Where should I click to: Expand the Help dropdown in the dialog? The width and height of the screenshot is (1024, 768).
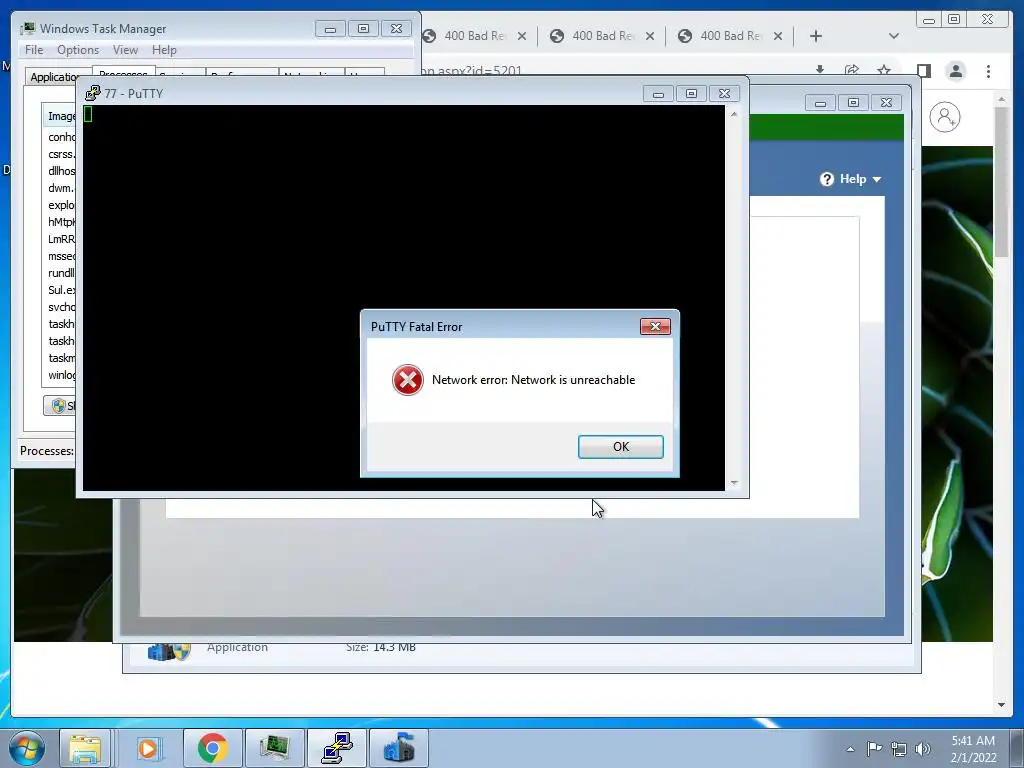(x=877, y=179)
